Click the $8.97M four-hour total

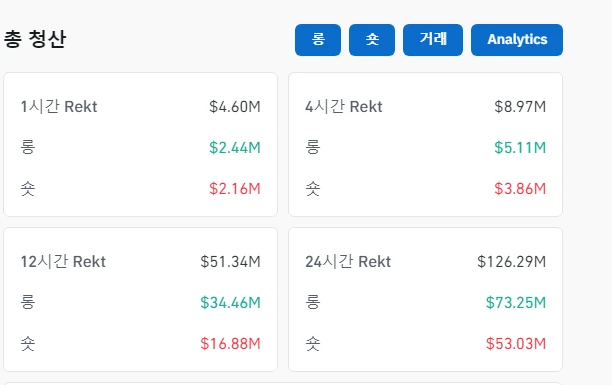point(520,107)
